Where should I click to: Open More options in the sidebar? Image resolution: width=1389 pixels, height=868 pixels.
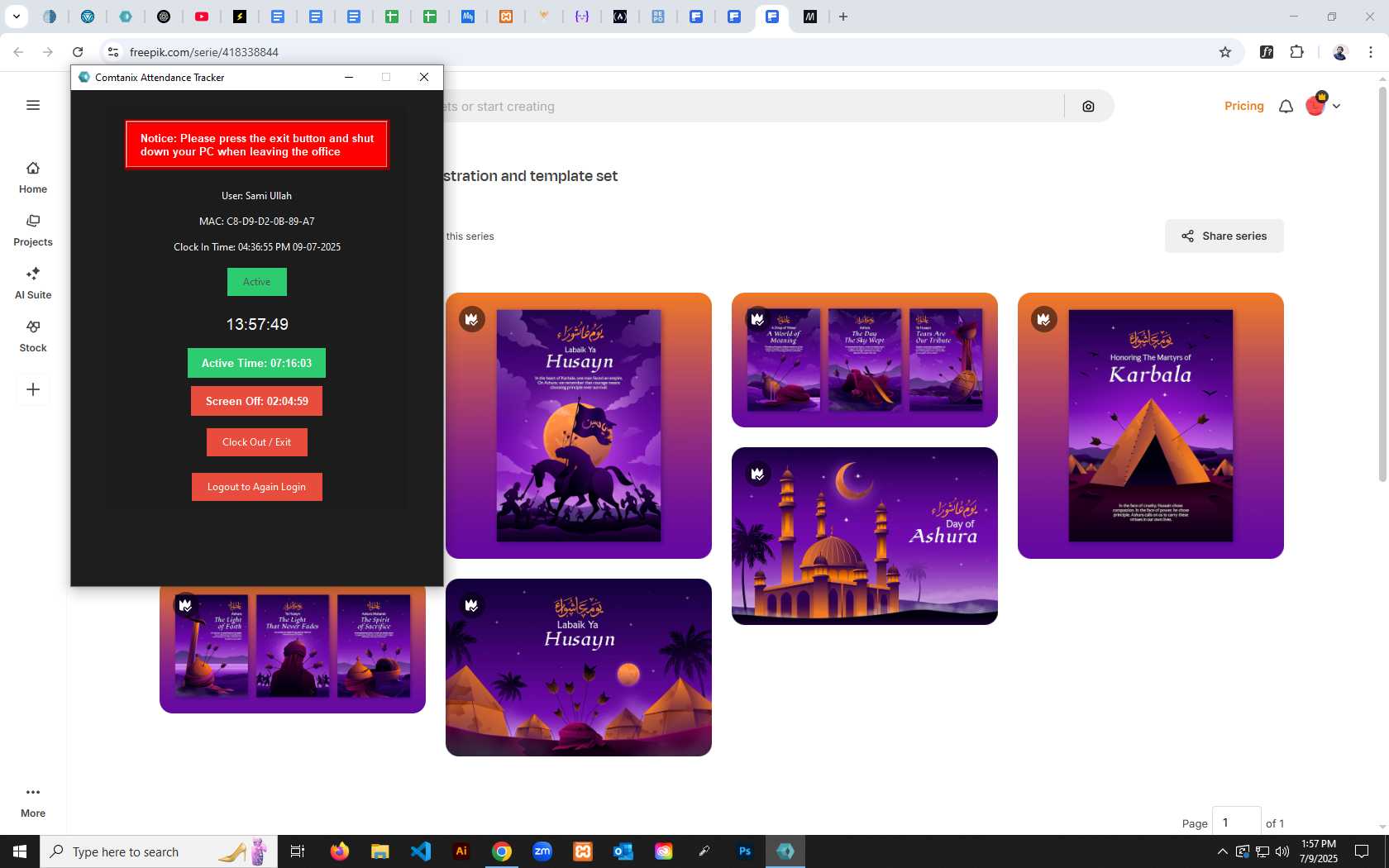click(x=33, y=802)
